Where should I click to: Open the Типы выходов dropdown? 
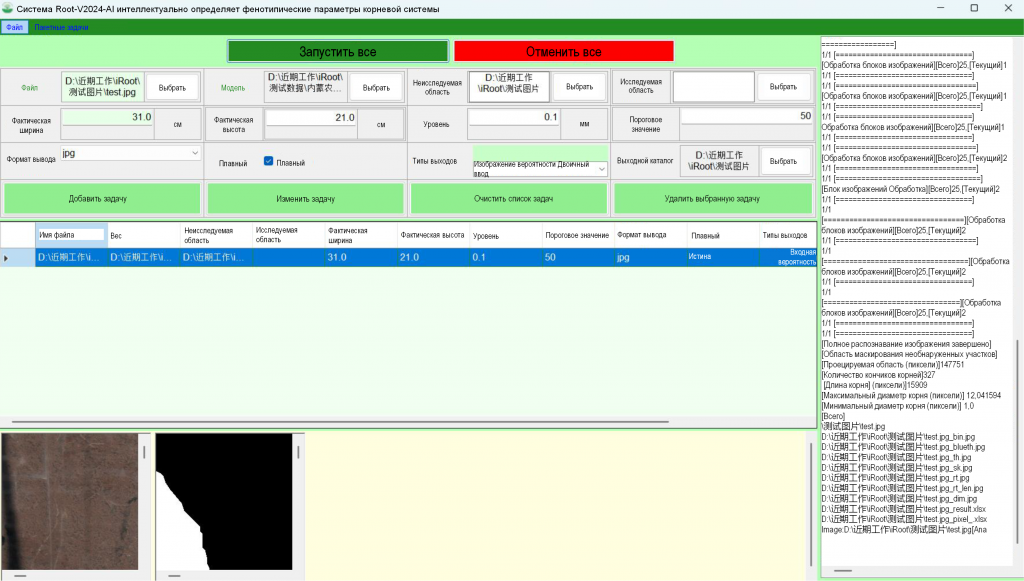(540, 168)
